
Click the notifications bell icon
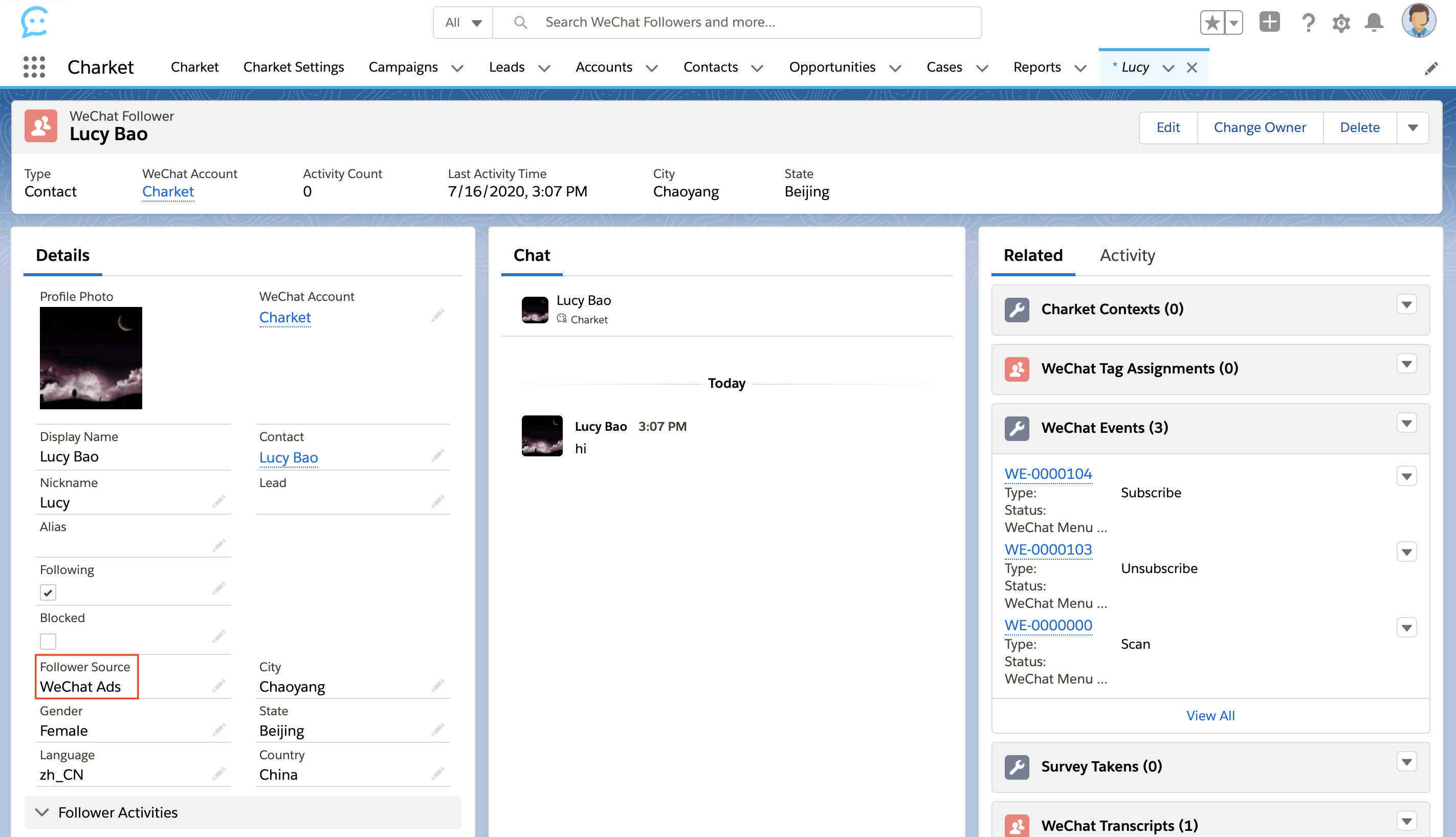(1373, 23)
